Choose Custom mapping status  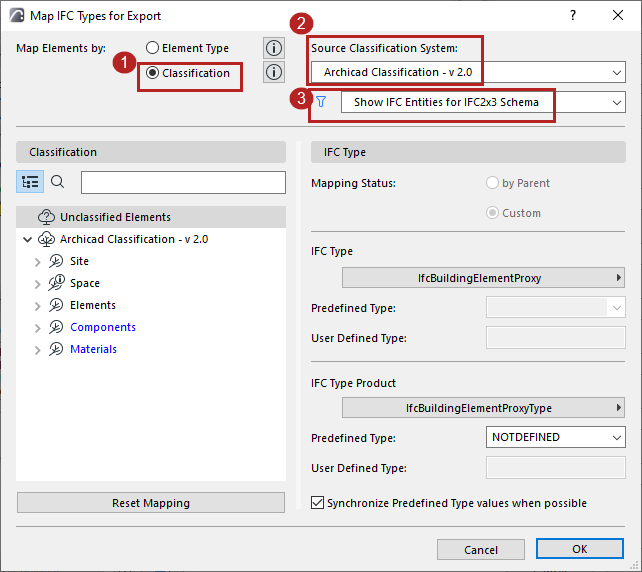tap(492, 213)
